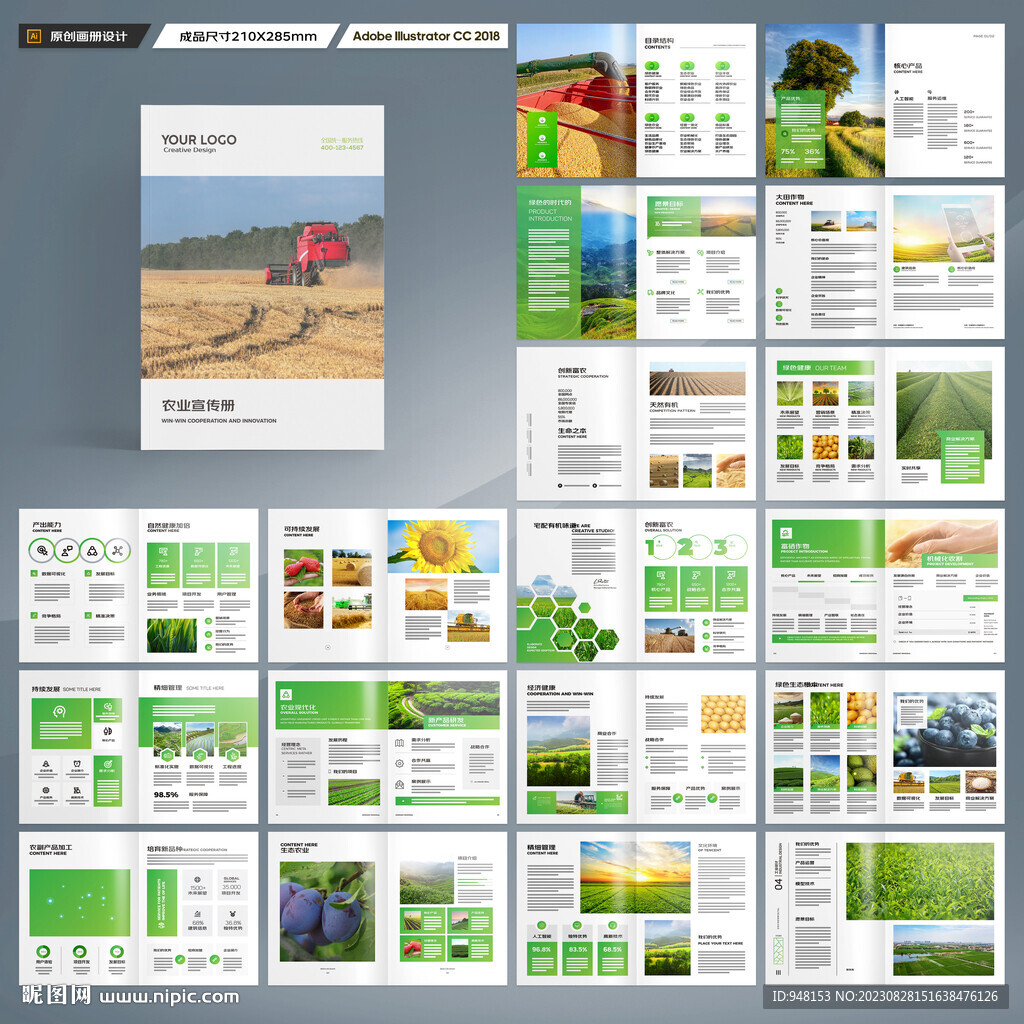
Task: Select the '绿色健康 OUR TEAM' green banner
Action: pyautogui.click(x=825, y=368)
